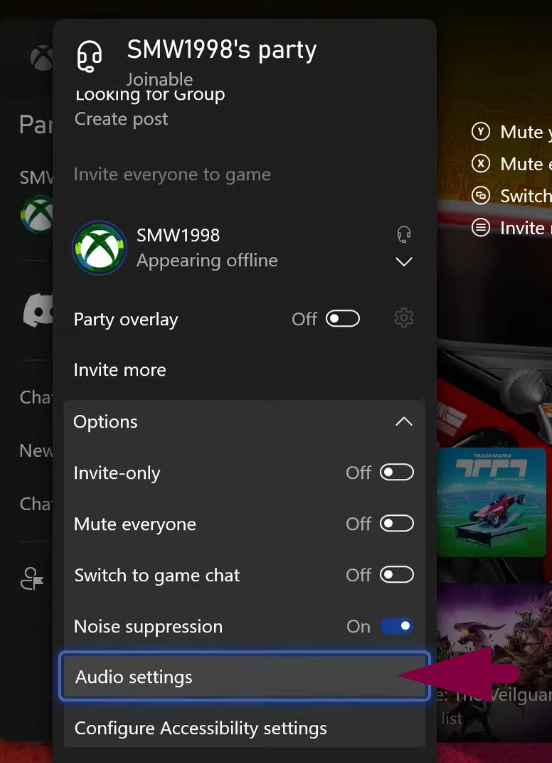The width and height of the screenshot is (552, 763).
Task: Choose Invite everyone to game
Action: coord(172,174)
